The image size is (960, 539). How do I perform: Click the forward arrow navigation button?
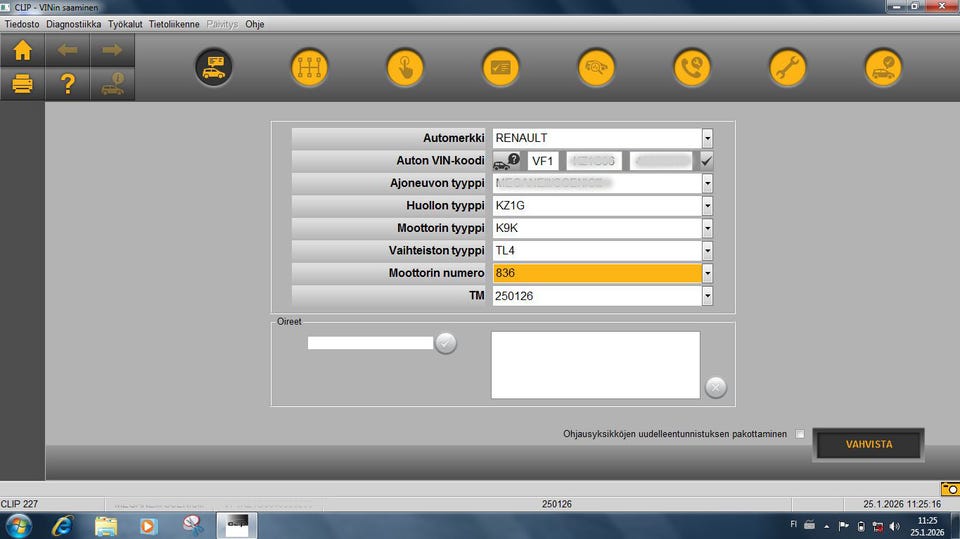(112, 50)
